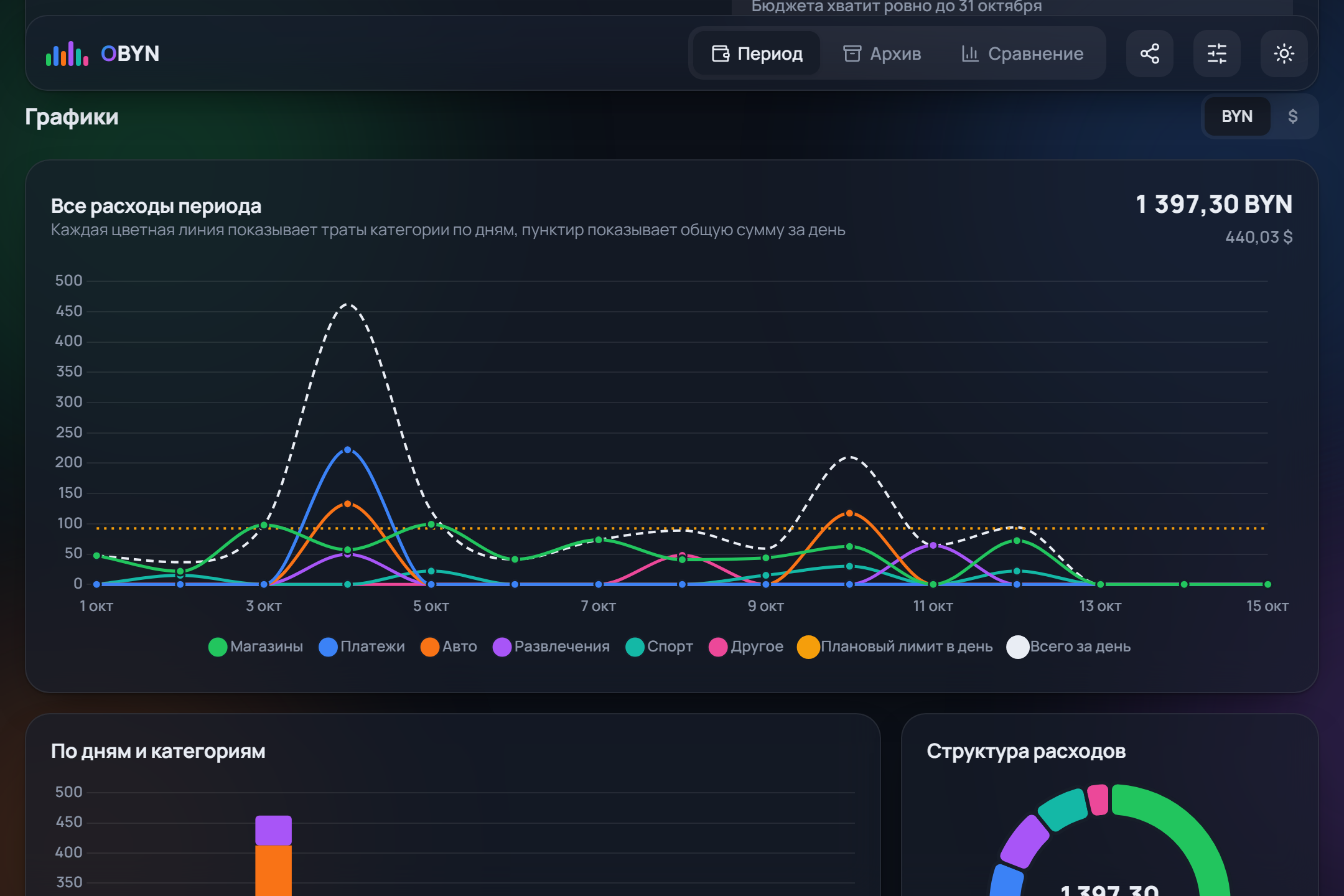This screenshot has height=896, width=1344.
Task: Click the orange bar segment in По дням chart
Action: click(273, 870)
